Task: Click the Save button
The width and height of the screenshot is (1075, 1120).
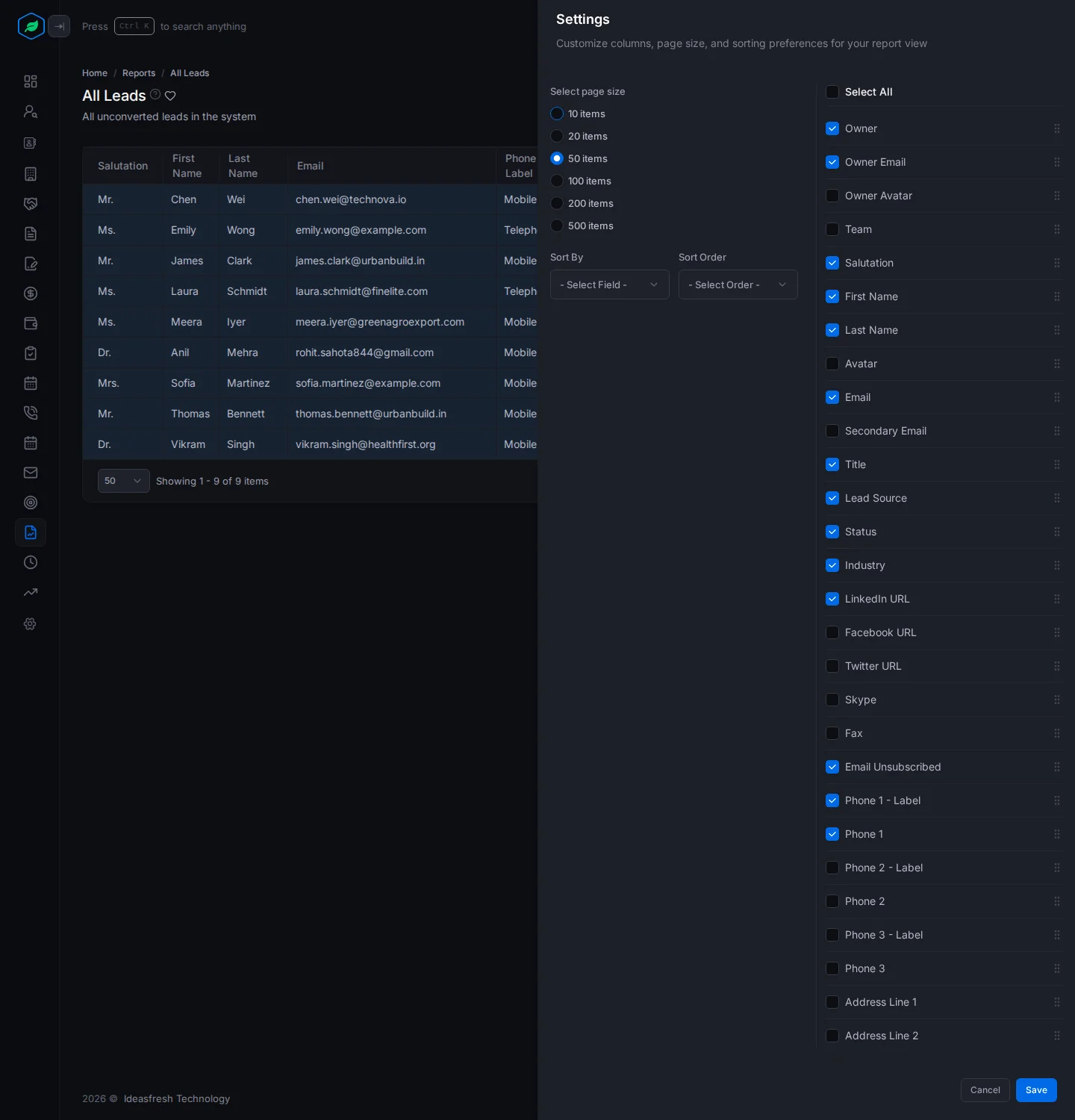Action: 1036,1090
